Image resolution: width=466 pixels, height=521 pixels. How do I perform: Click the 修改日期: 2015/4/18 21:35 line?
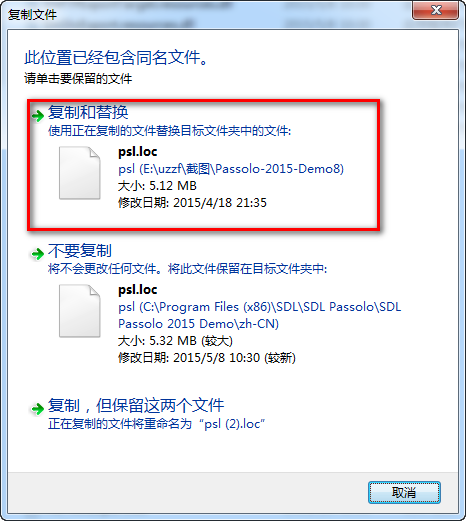[192, 203]
